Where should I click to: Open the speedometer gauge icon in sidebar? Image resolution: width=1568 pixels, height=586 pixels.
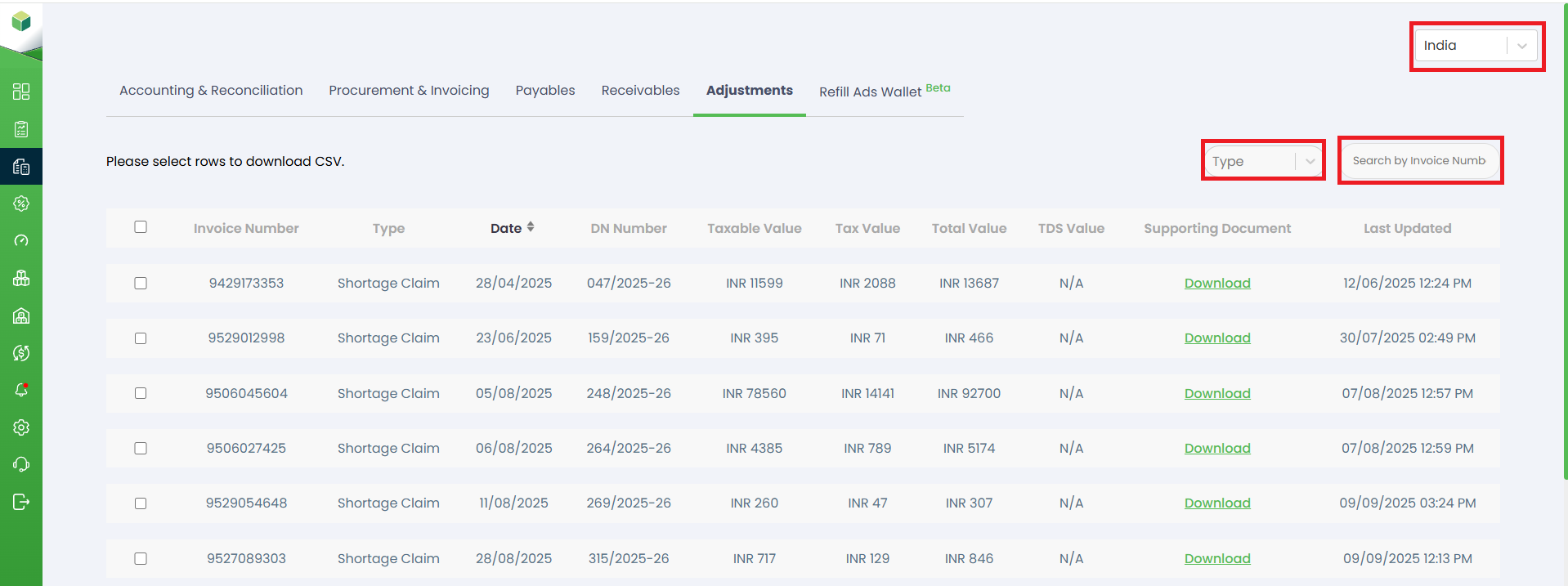coord(21,240)
